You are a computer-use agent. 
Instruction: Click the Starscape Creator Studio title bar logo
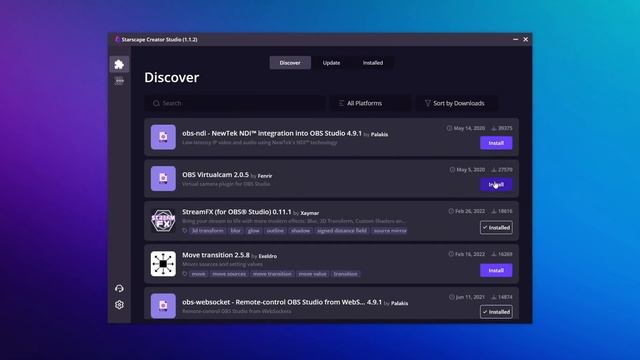tap(117, 39)
